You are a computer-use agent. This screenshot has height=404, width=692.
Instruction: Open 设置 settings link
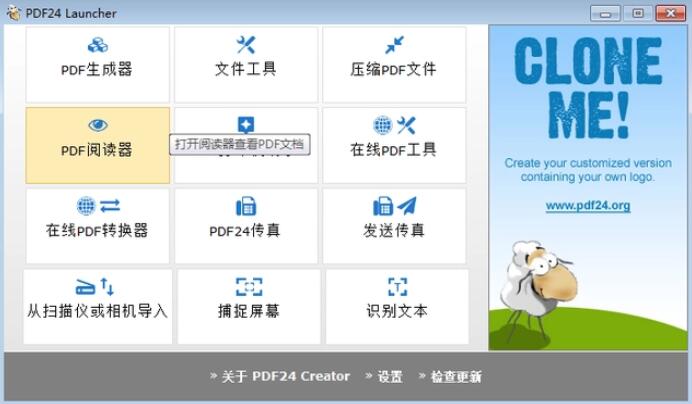coord(390,376)
